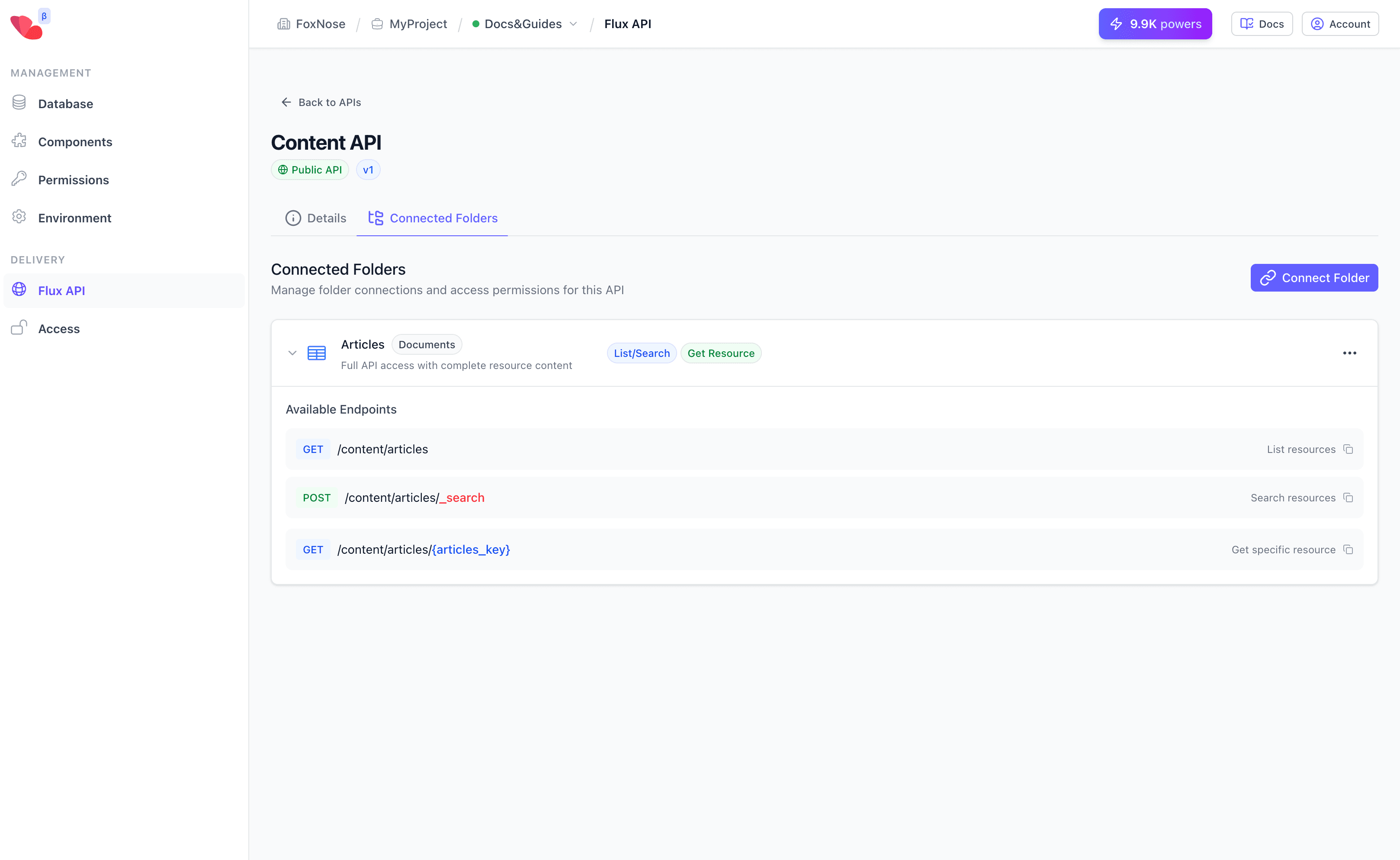
Task: Open Permissions via the key icon
Action: tap(19, 179)
